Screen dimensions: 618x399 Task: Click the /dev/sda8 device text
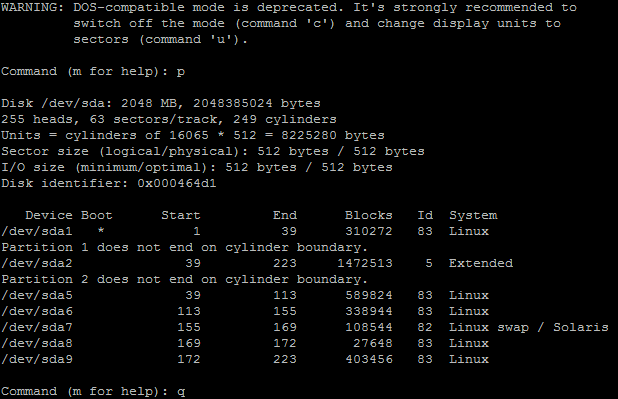(37, 343)
